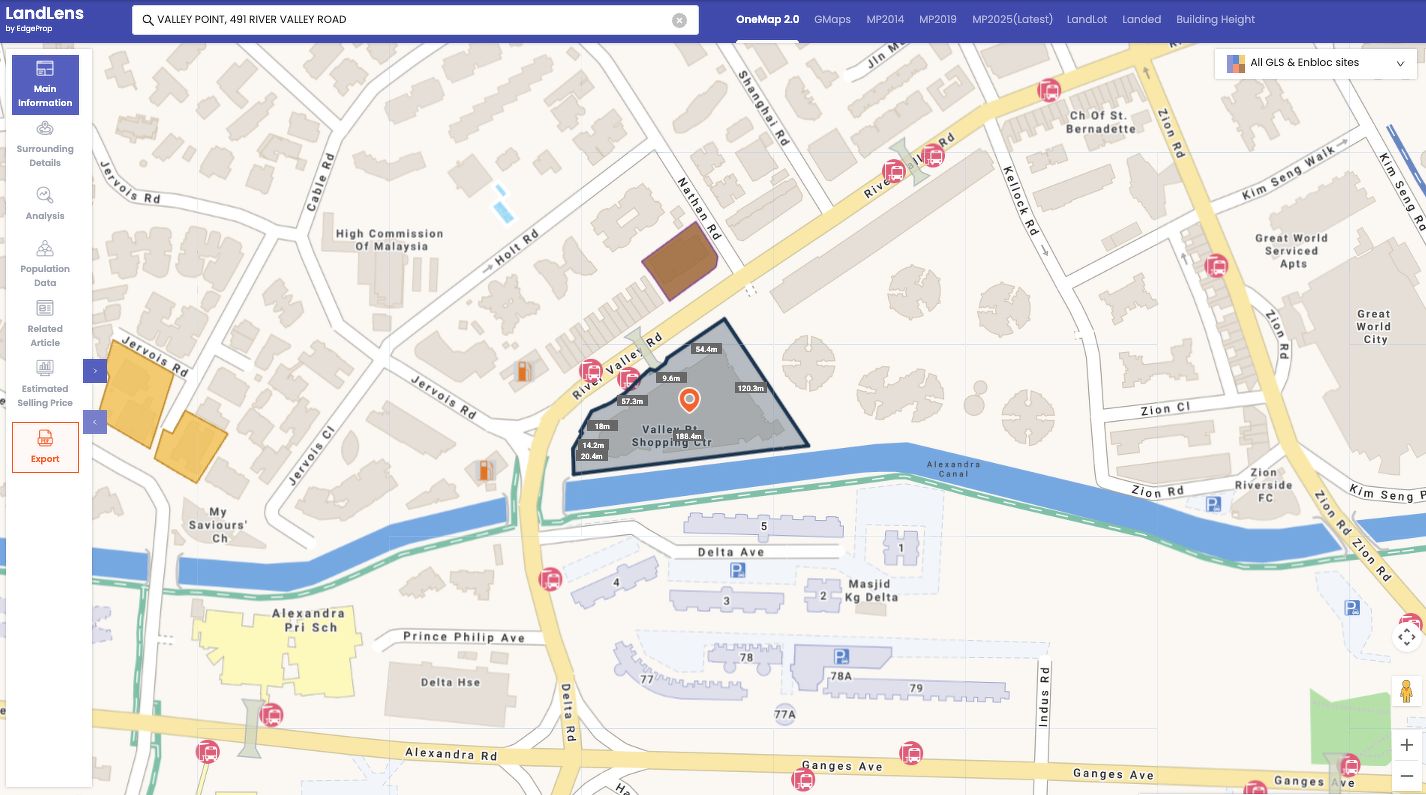Image resolution: width=1426 pixels, height=795 pixels.
Task: Switch to the MP2019 tab
Action: (938, 19)
